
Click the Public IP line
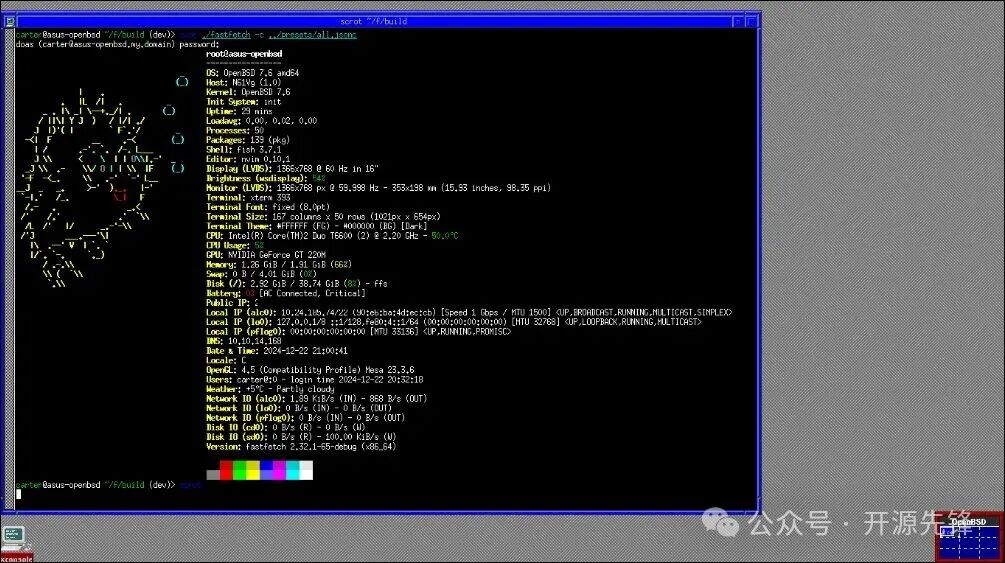pos(232,303)
